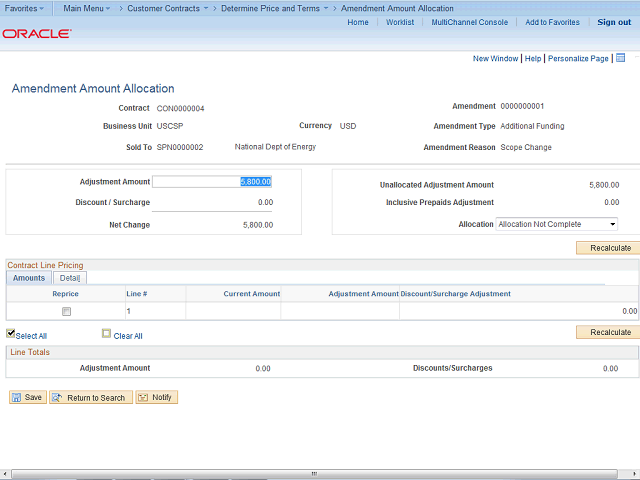640x480 pixels.
Task: Click into the Adjustment Amount input field
Action: tap(212, 182)
